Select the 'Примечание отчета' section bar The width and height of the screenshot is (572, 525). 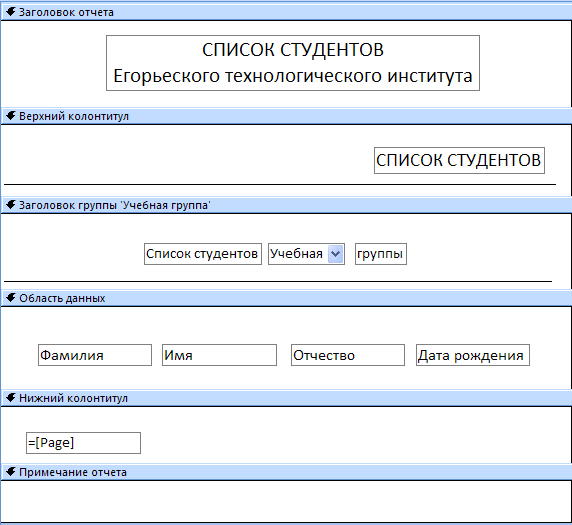tap(286, 472)
